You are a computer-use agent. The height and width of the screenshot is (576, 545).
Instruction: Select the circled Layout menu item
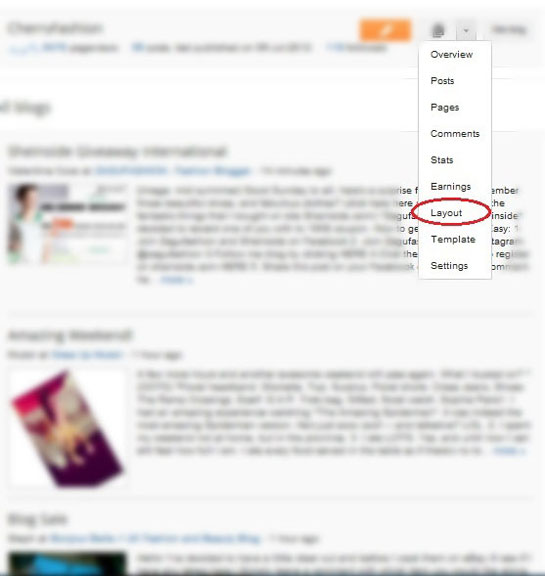coord(446,213)
